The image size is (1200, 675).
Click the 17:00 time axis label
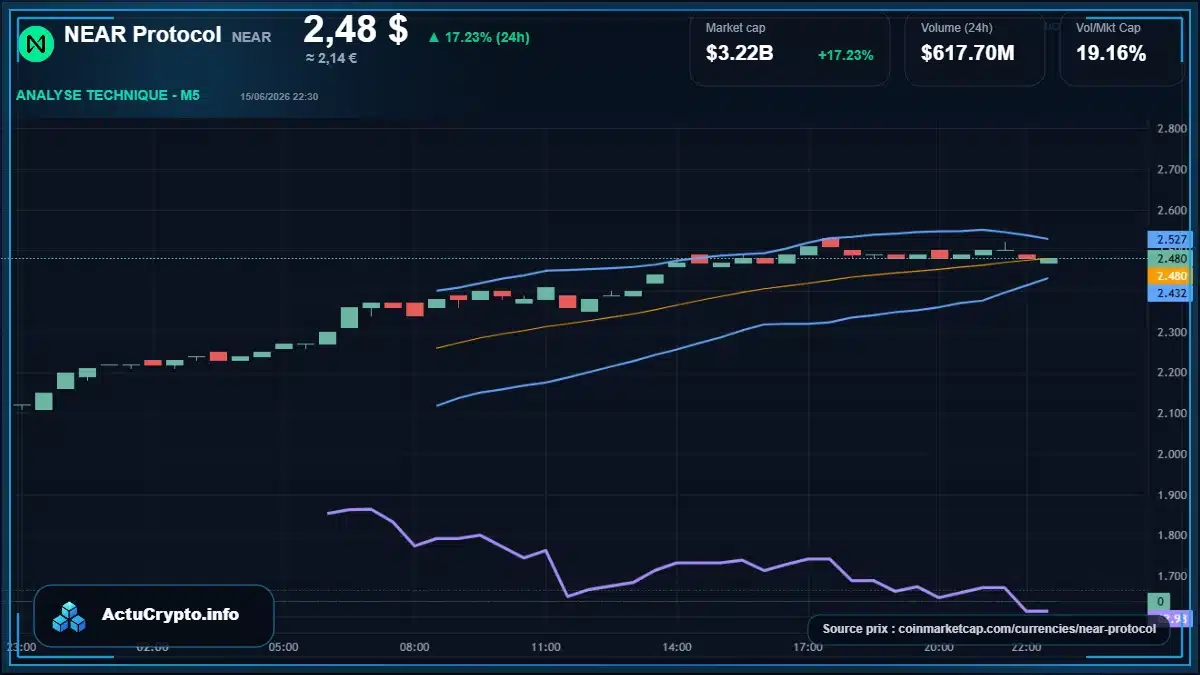[x=807, y=647]
